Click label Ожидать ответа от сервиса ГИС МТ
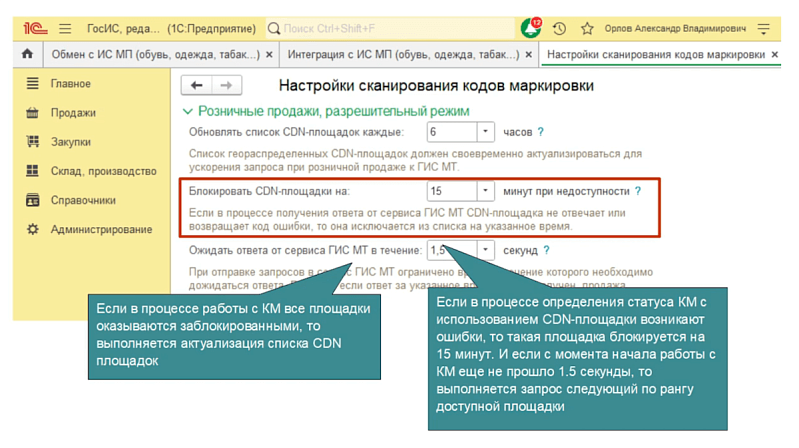799x448 pixels. [x=305, y=250]
